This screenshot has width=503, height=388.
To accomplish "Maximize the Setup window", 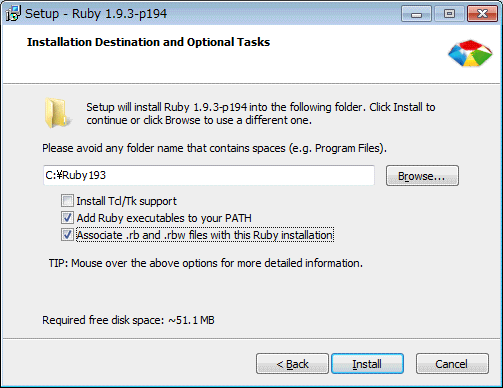I will pyautogui.click(x=449, y=14).
